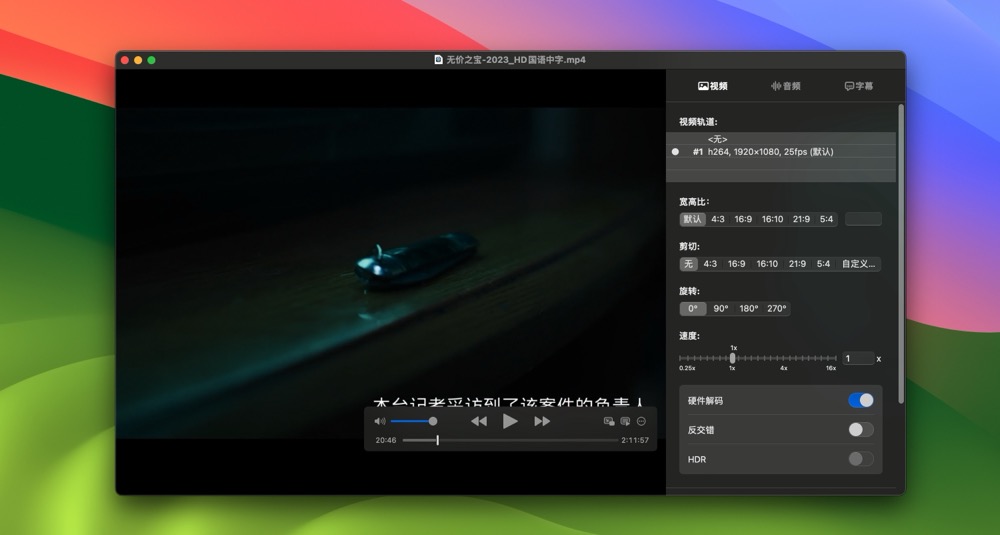Open custom crop 自定义 option

pyautogui.click(x=858, y=263)
